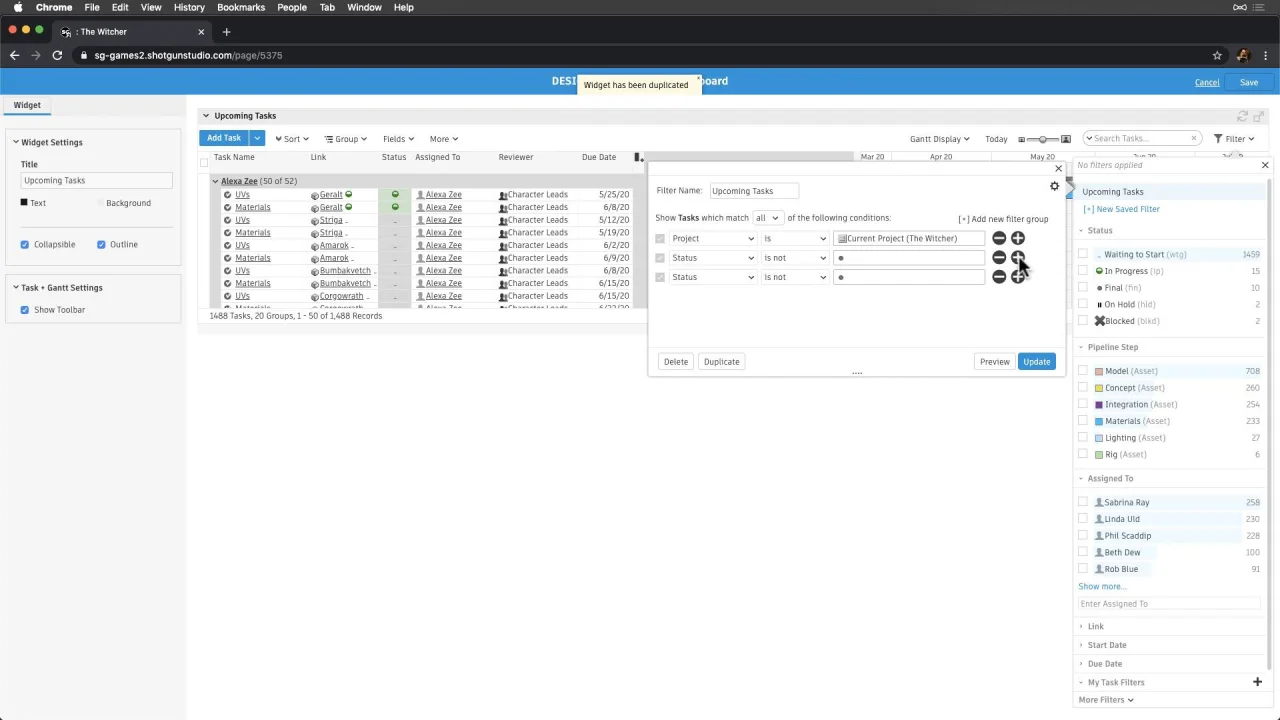Toggle the Collapsible checkbox

click(x=25, y=244)
